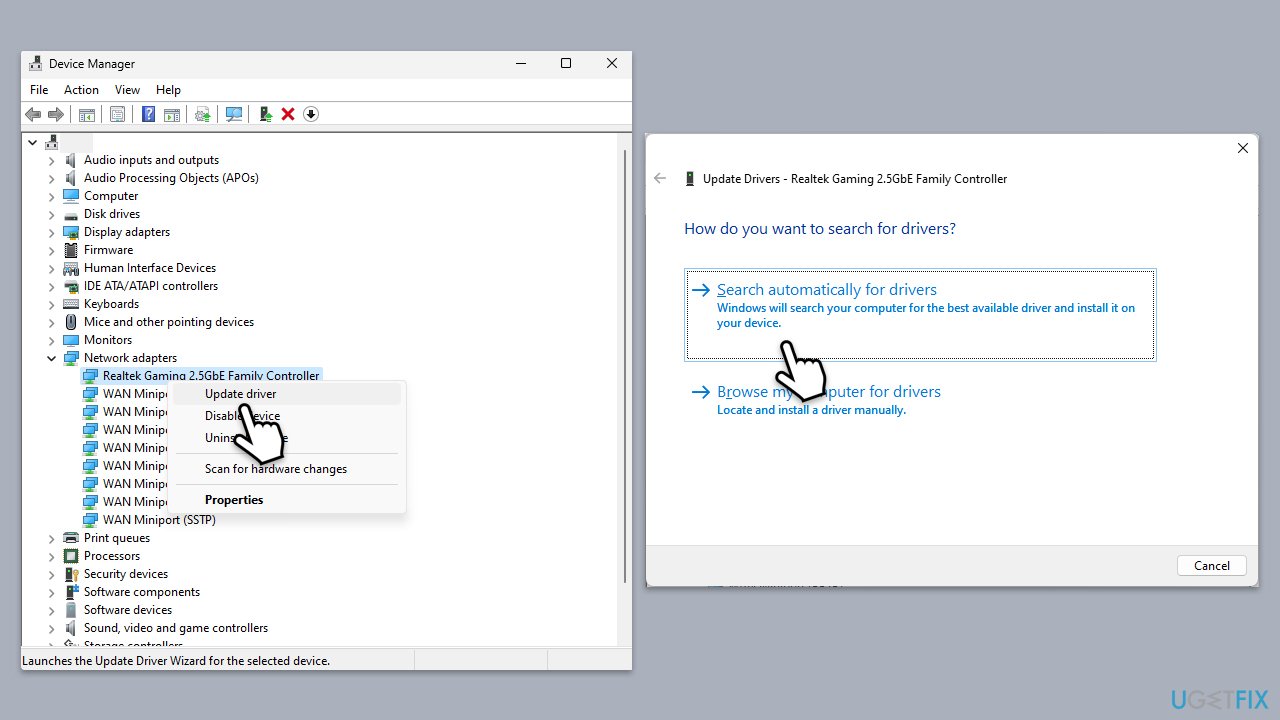Image resolution: width=1280 pixels, height=720 pixels.
Task: Expand the Software devices category
Action: coord(52,610)
